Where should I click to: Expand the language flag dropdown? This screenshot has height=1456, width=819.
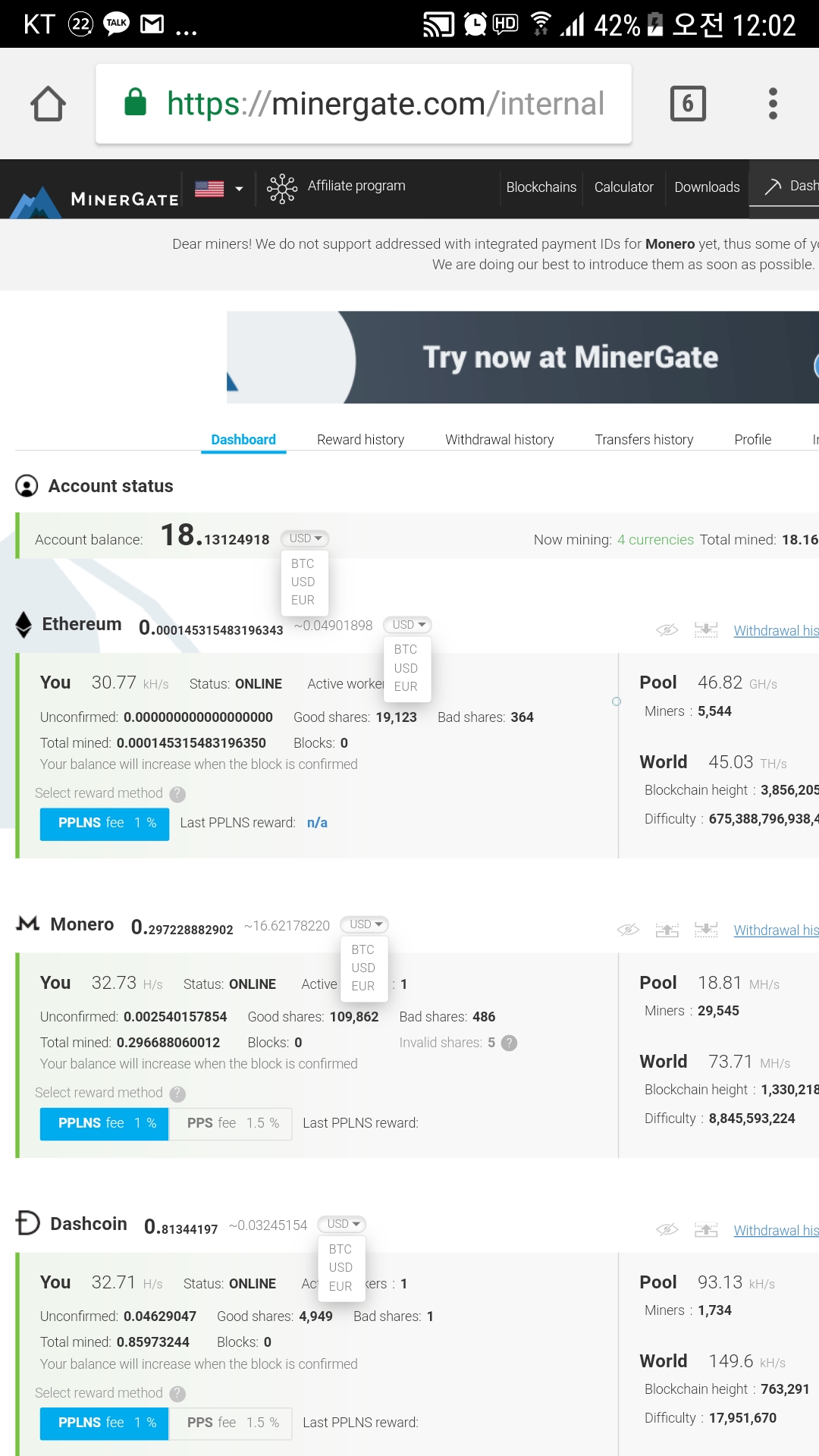218,189
